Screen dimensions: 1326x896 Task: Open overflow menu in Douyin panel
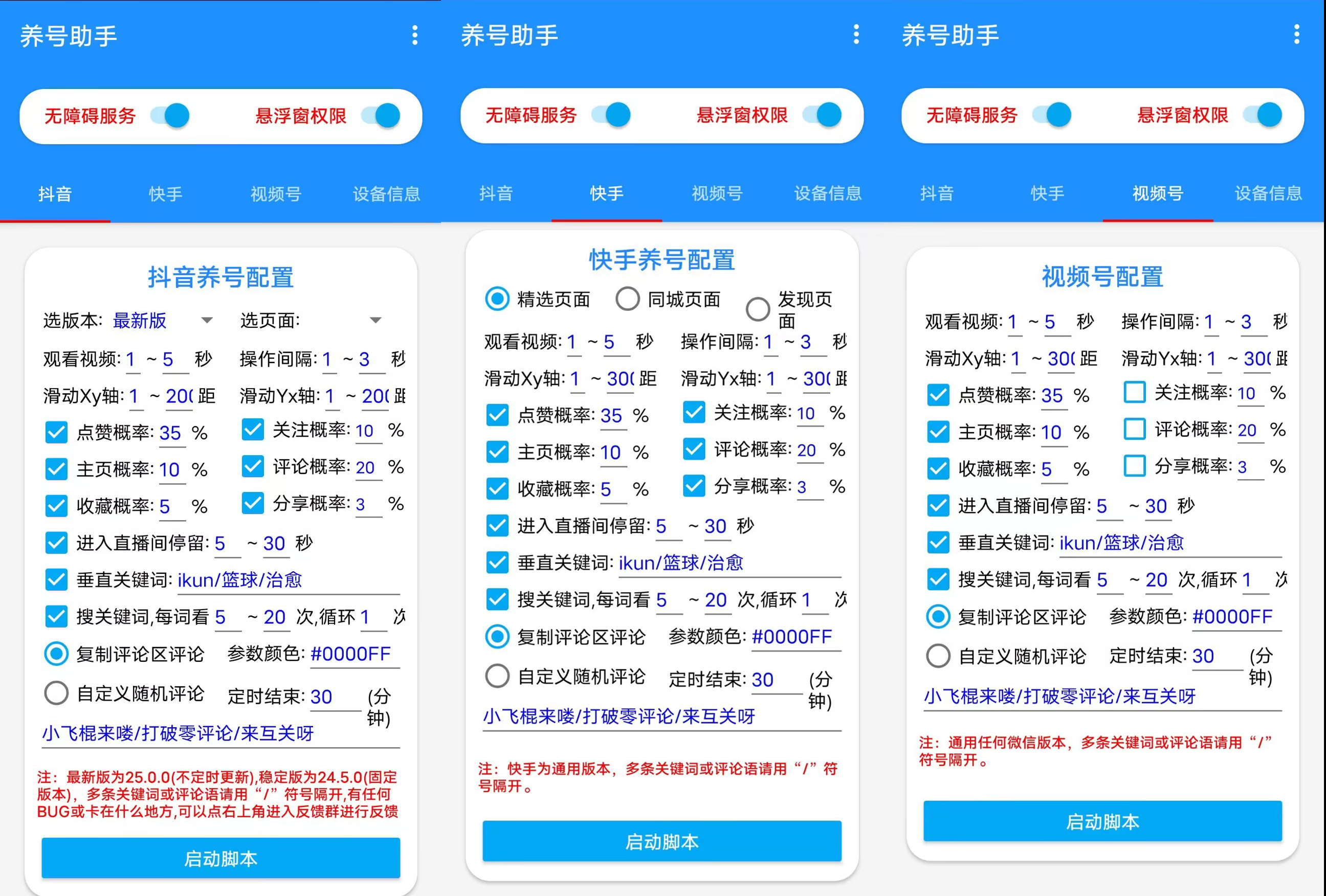click(x=415, y=35)
